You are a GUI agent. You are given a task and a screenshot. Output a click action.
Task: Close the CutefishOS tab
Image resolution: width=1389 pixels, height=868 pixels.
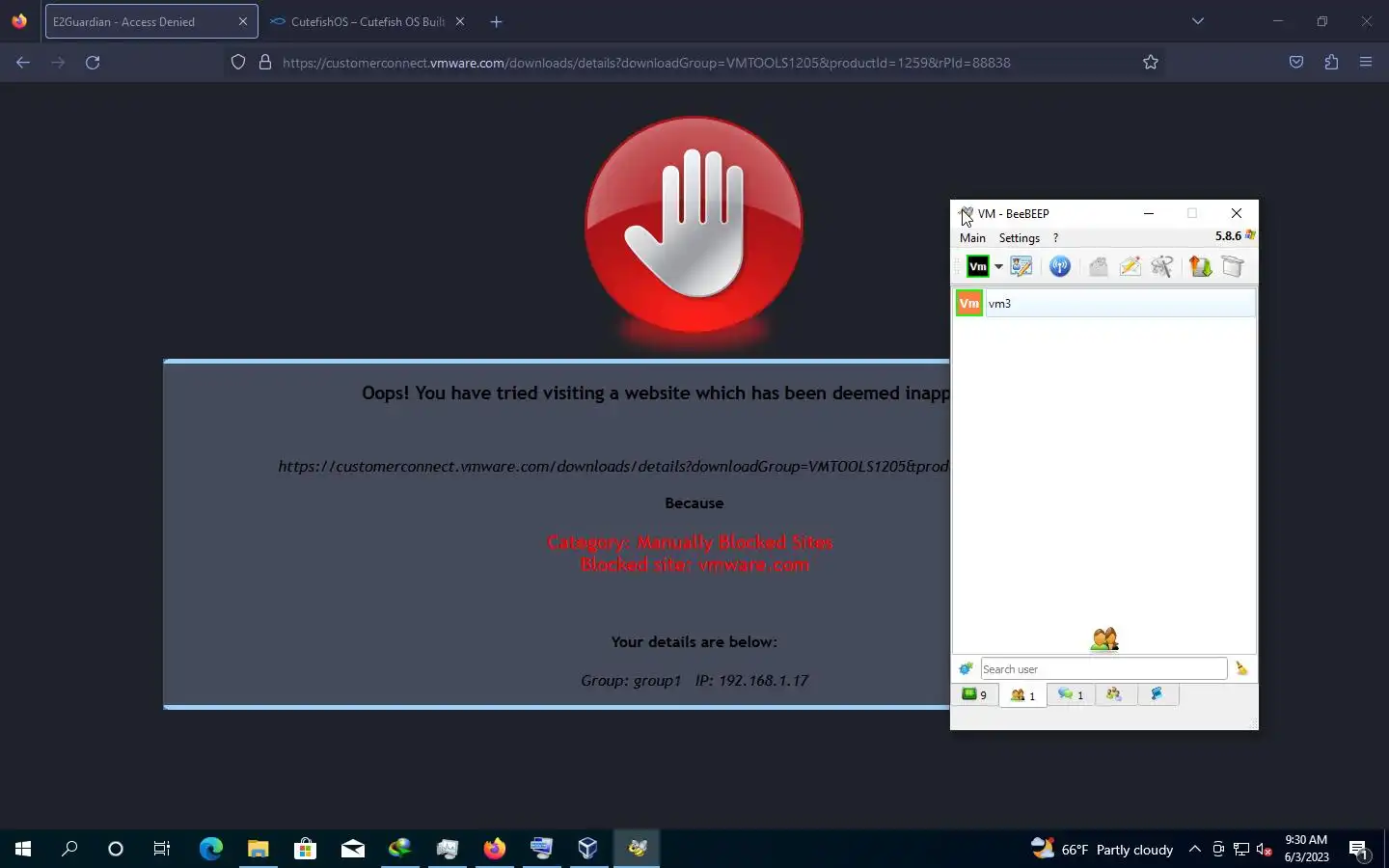tap(460, 21)
